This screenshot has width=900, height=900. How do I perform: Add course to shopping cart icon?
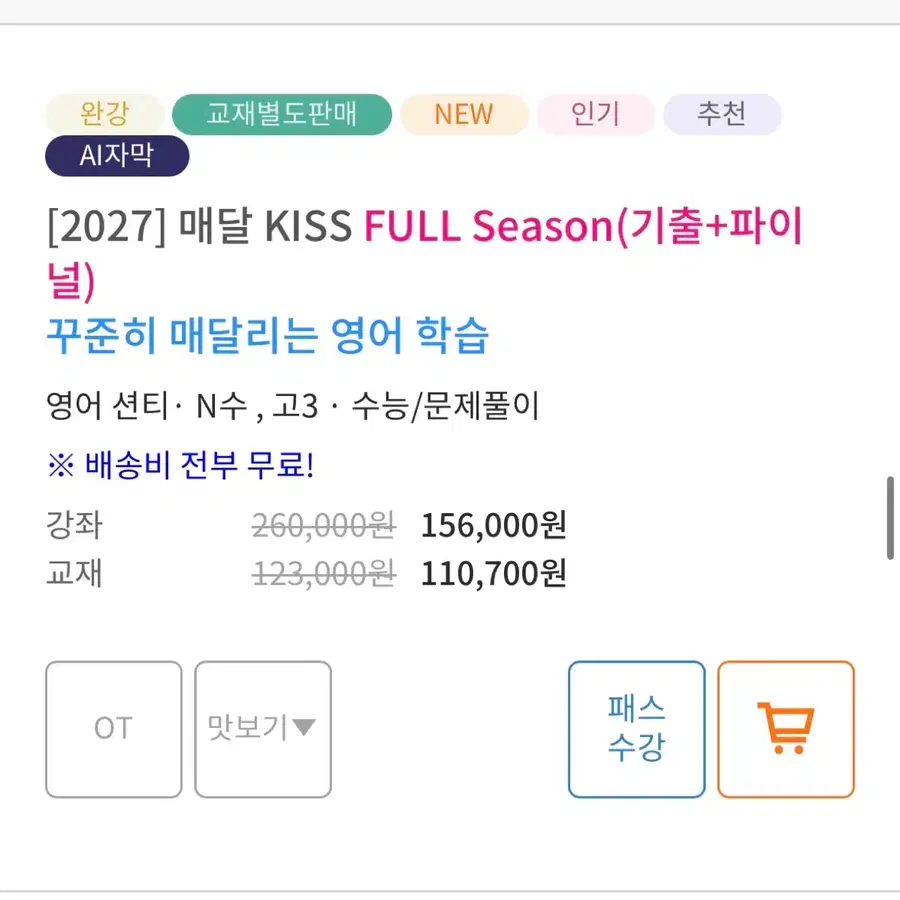(x=786, y=729)
